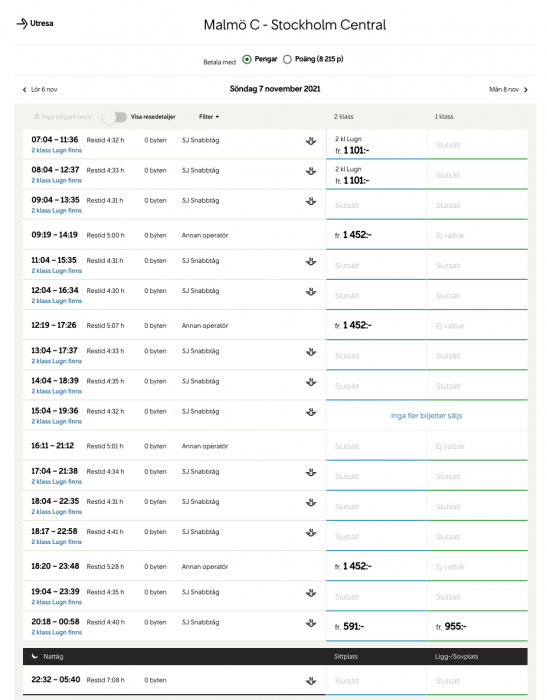Screen dimensions: 547x700
Task: Click the 2 klass column header
Action: [343, 117]
